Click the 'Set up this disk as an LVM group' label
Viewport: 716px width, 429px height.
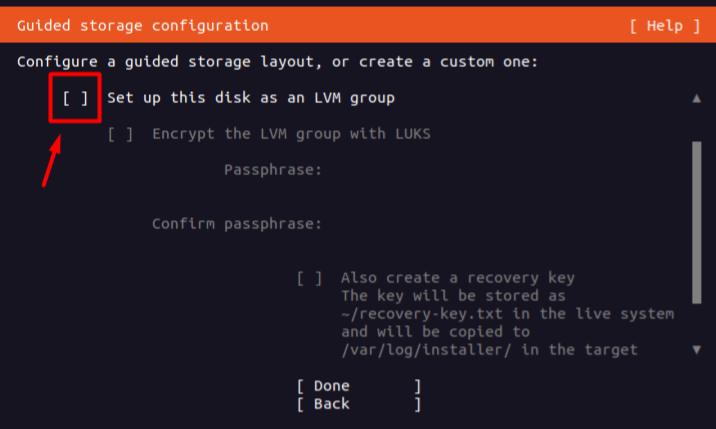(x=251, y=98)
